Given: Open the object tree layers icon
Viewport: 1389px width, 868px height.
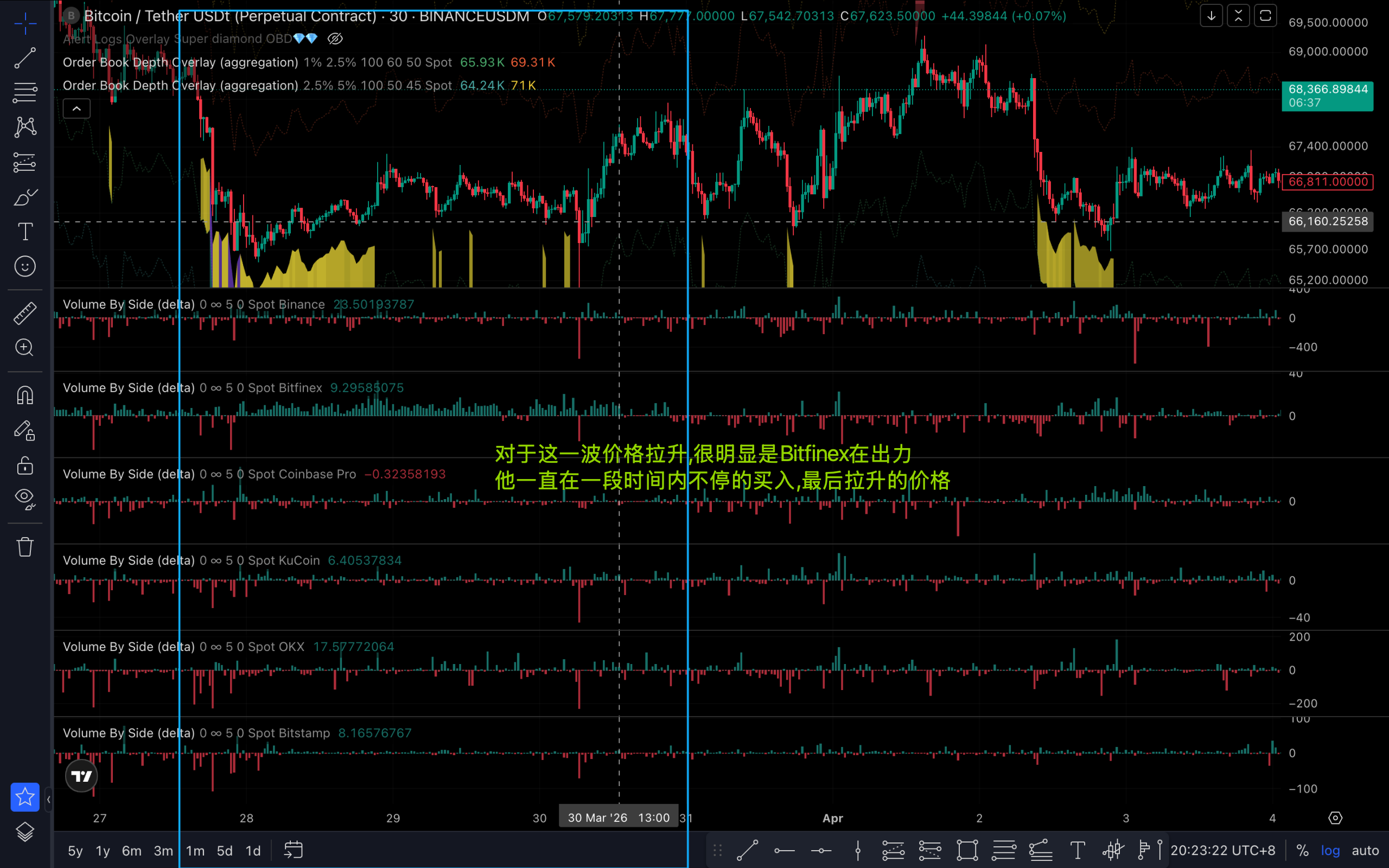Looking at the screenshot, I should click(x=24, y=832).
